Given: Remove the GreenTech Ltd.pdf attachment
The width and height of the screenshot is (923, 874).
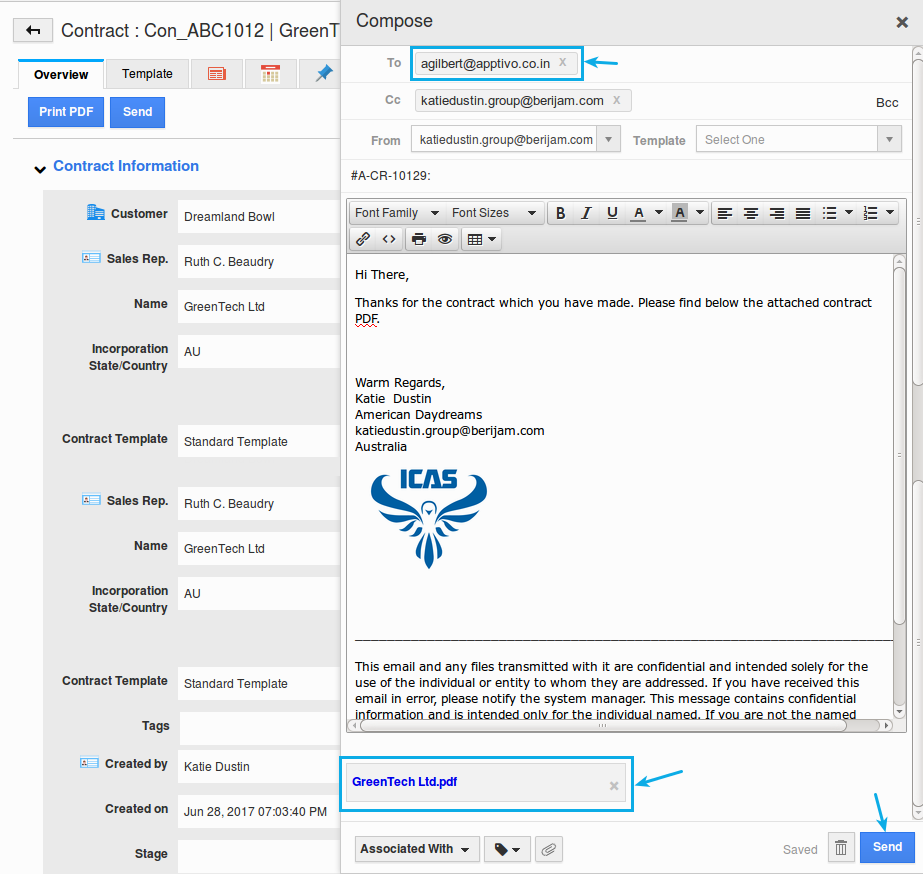Looking at the screenshot, I should tap(614, 786).
